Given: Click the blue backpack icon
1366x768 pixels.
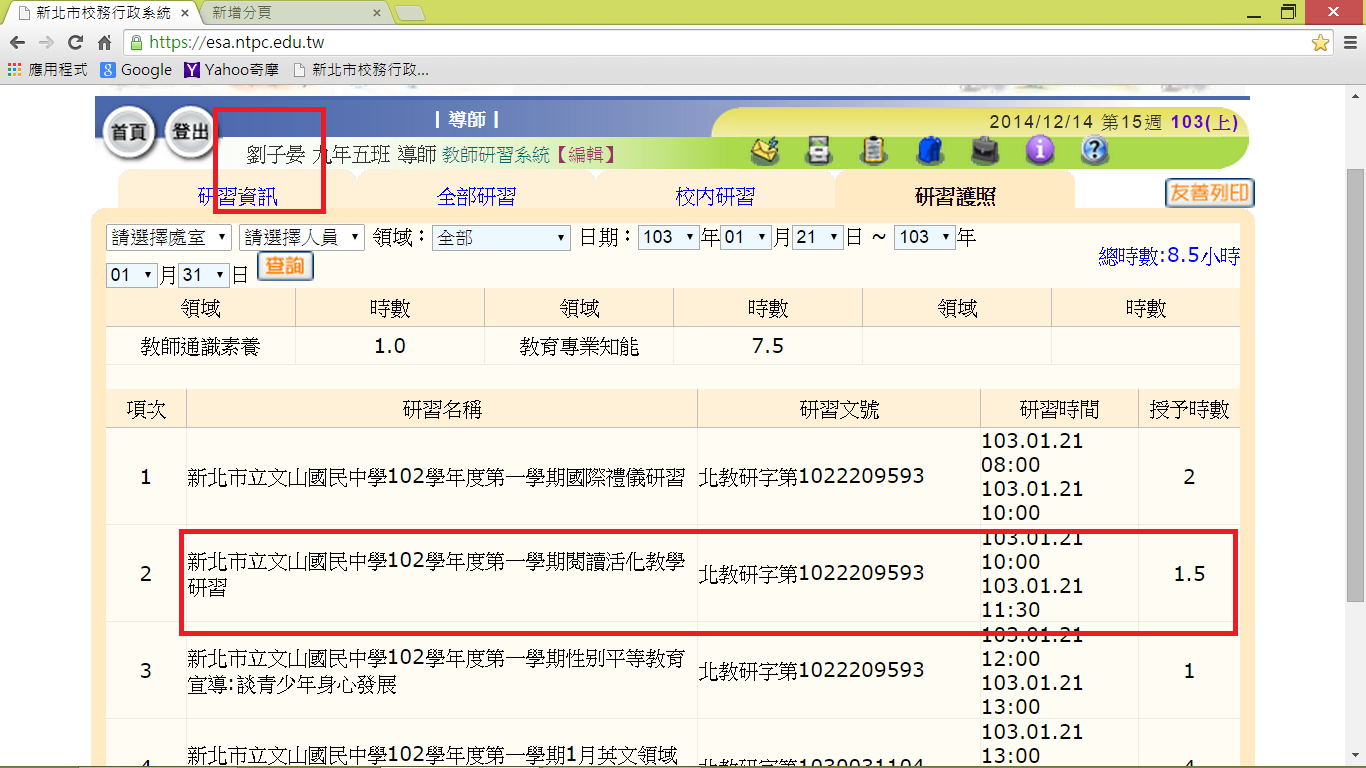Looking at the screenshot, I should coord(929,151).
